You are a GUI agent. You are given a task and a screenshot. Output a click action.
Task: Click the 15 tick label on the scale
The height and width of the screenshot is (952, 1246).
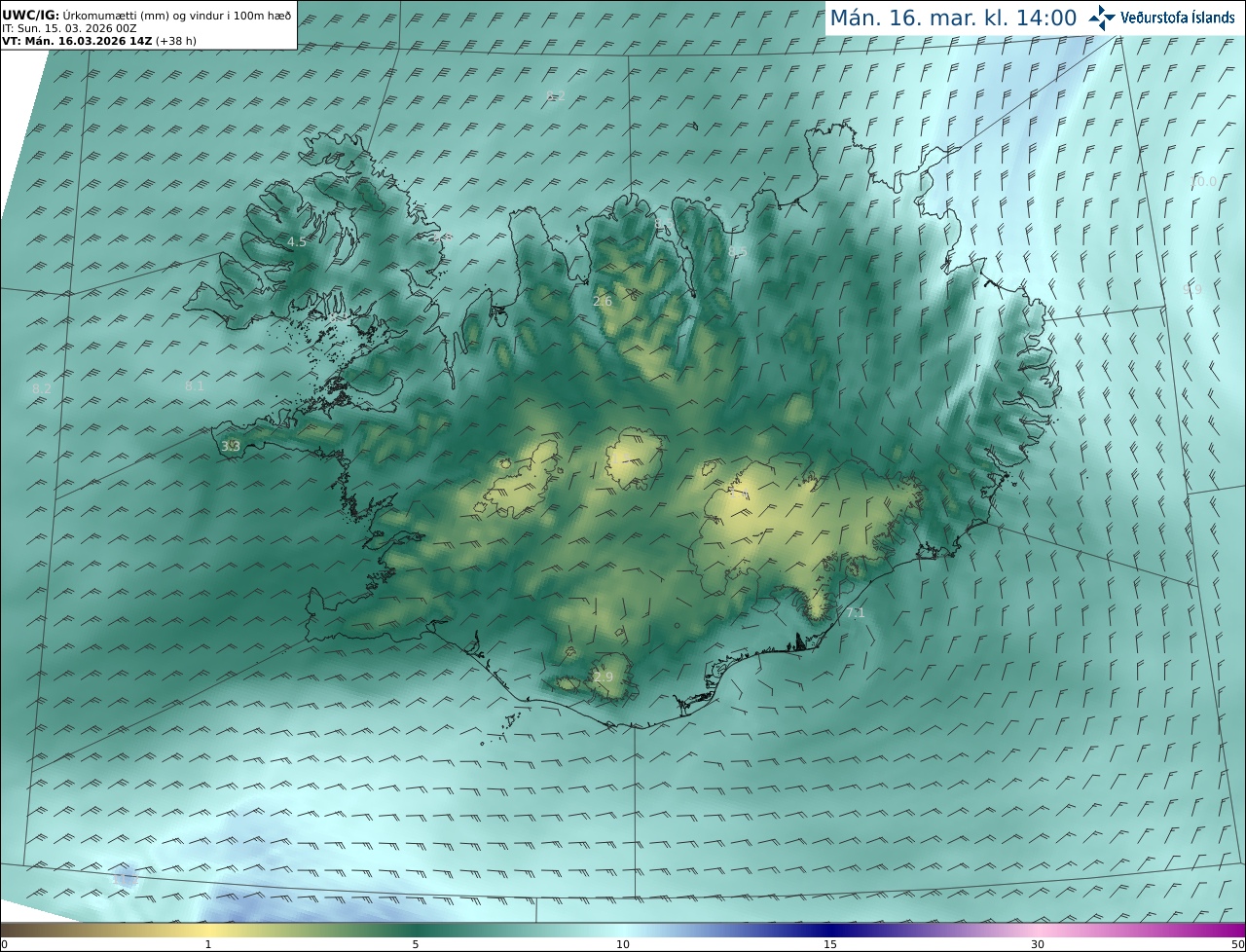pyautogui.click(x=830, y=945)
